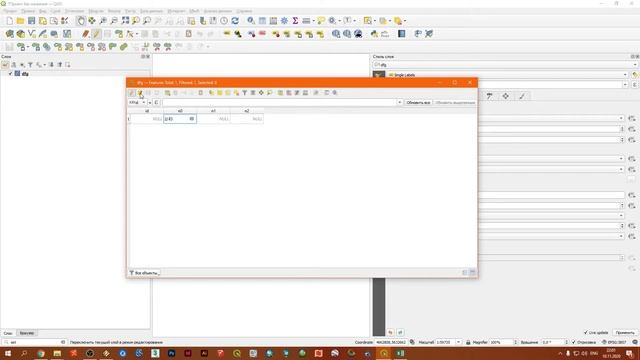Screen dimensions: 640x360
Task: Open the actions gear in the attribute table toolbar
Action: [335, 93]
